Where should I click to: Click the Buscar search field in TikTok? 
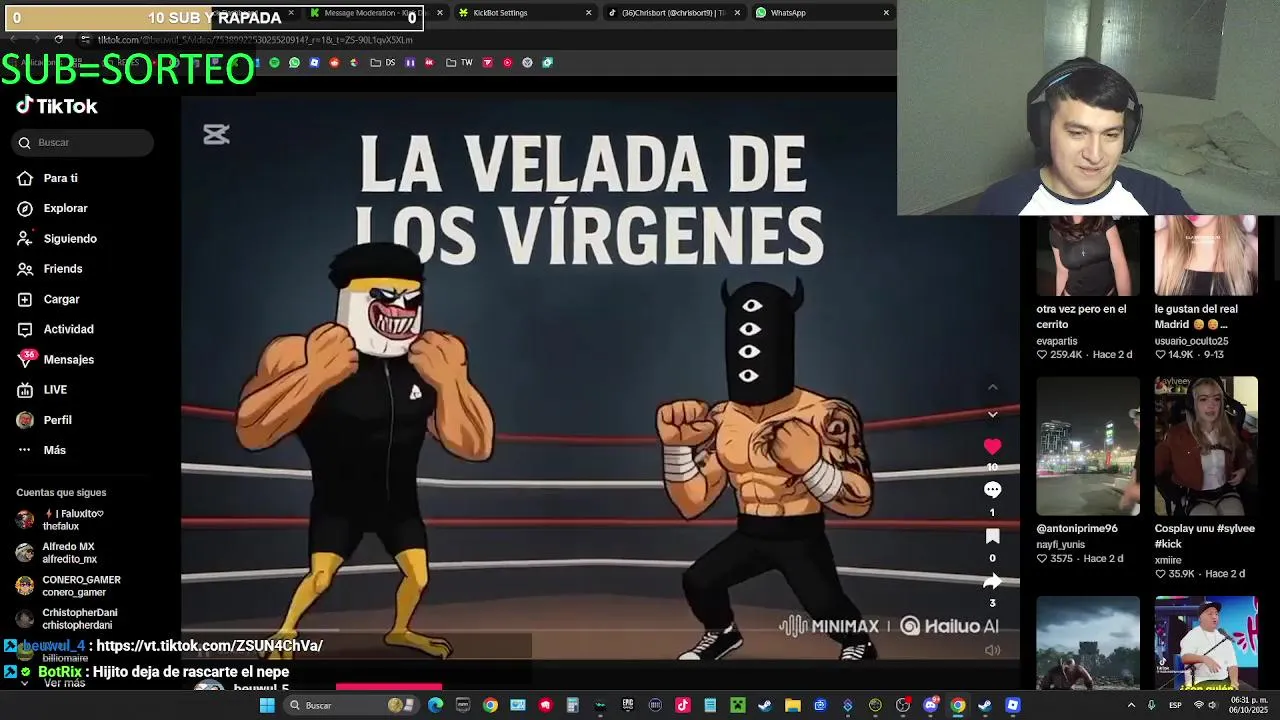coord(84,142)
